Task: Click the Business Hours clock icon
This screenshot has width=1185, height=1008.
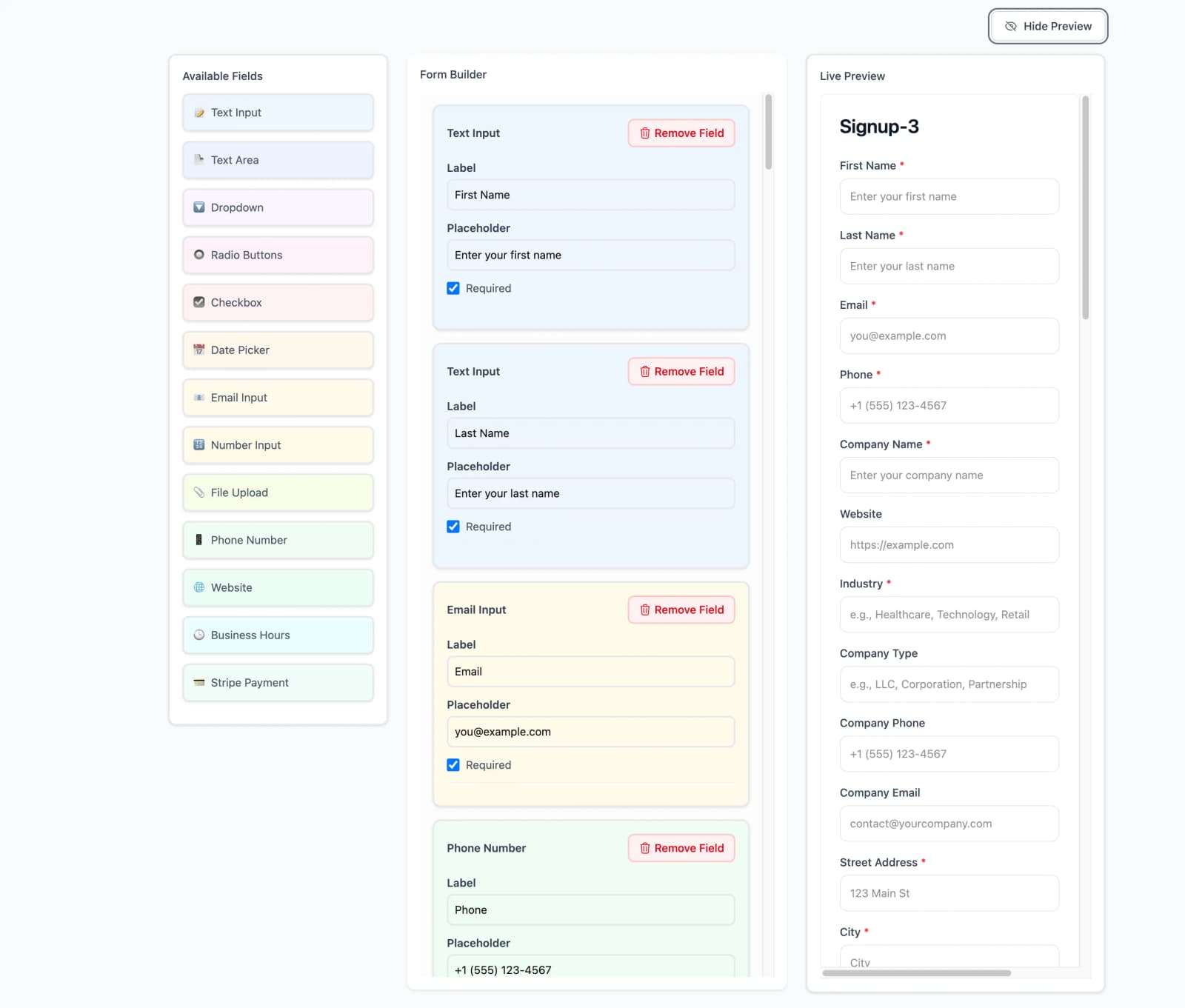Action: coord(199,635)
